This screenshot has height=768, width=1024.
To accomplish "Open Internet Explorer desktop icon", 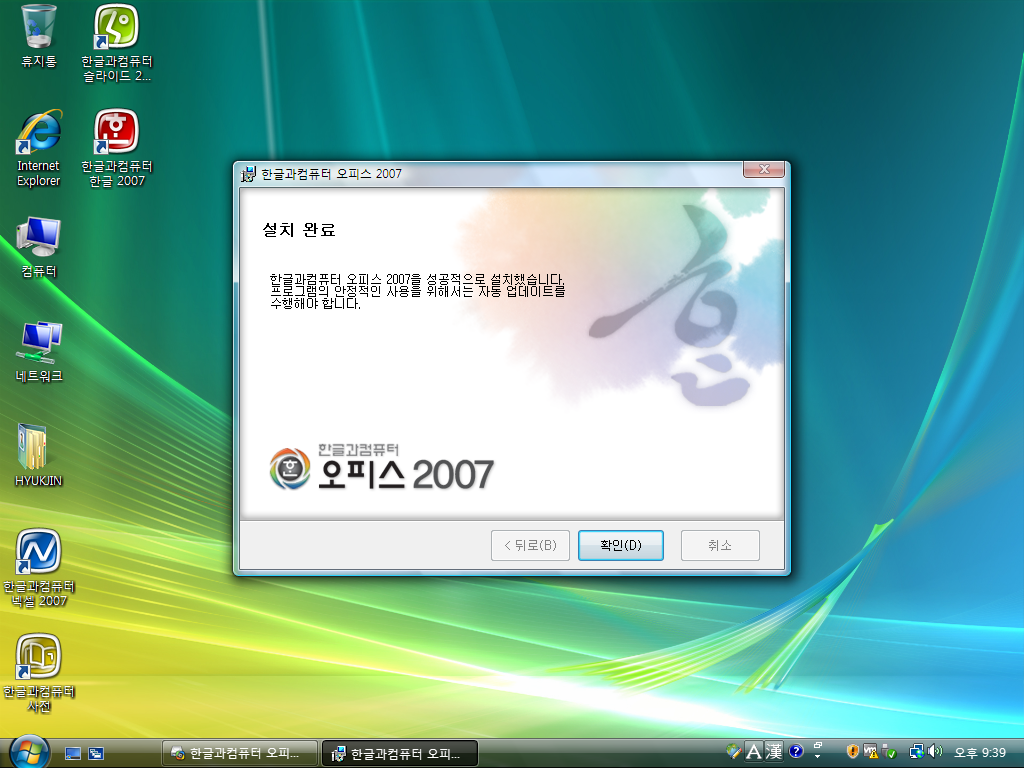I will (39, 149).
